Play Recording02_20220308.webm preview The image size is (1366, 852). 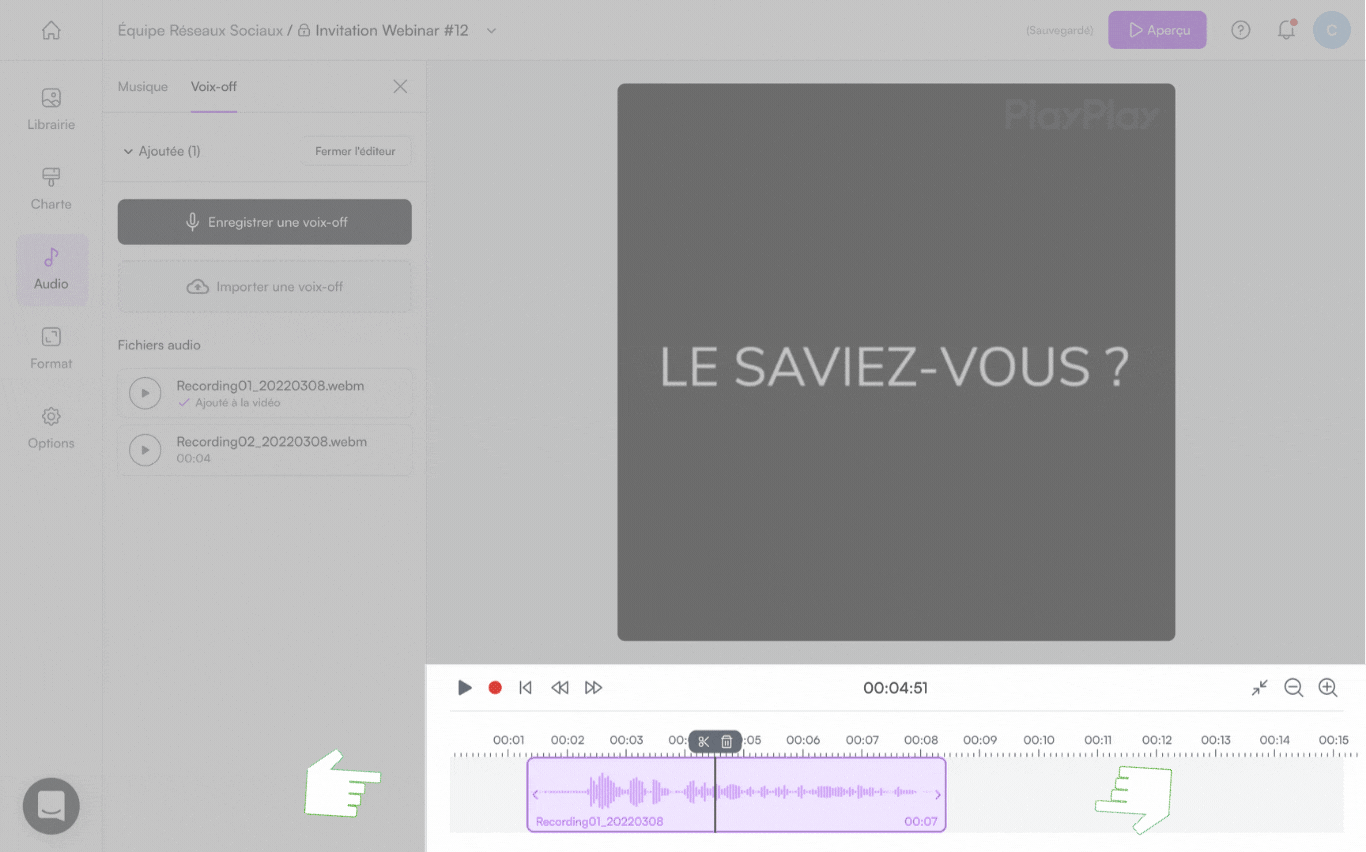[x=145, y=449]
